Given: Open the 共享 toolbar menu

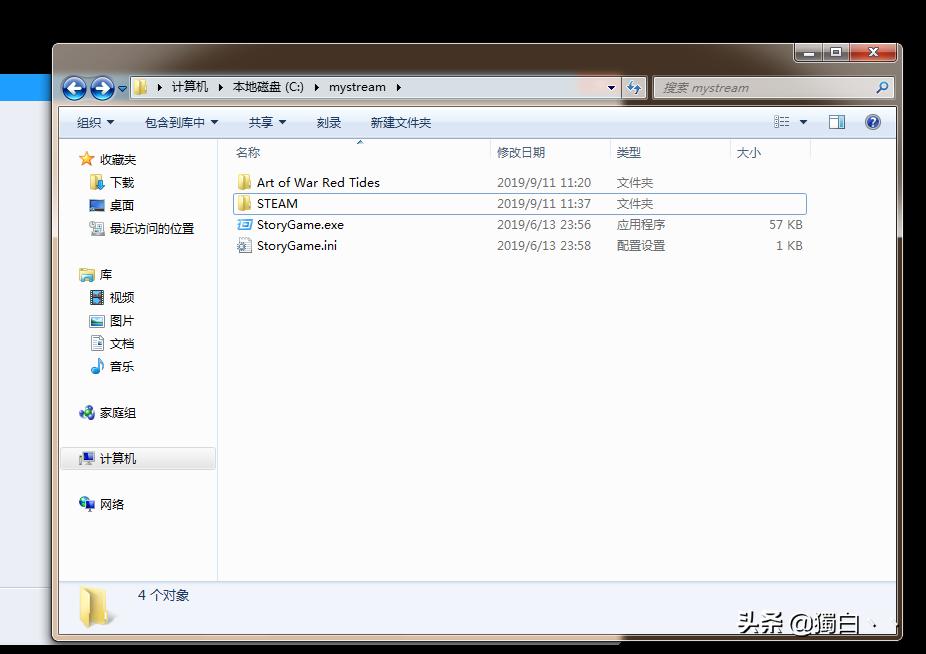Looking at the screenshot, I should [x=263, y=122].
